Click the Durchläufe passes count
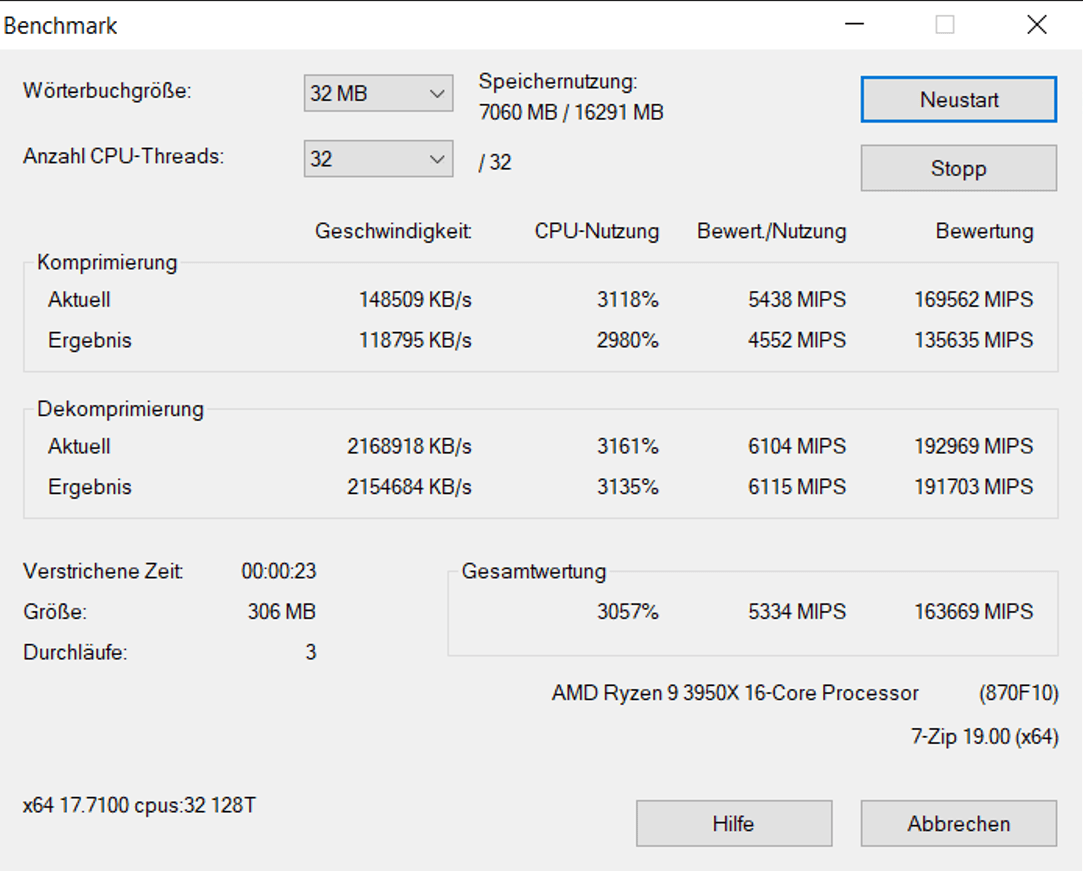The image size is (1083, 871). coord(311,653)
